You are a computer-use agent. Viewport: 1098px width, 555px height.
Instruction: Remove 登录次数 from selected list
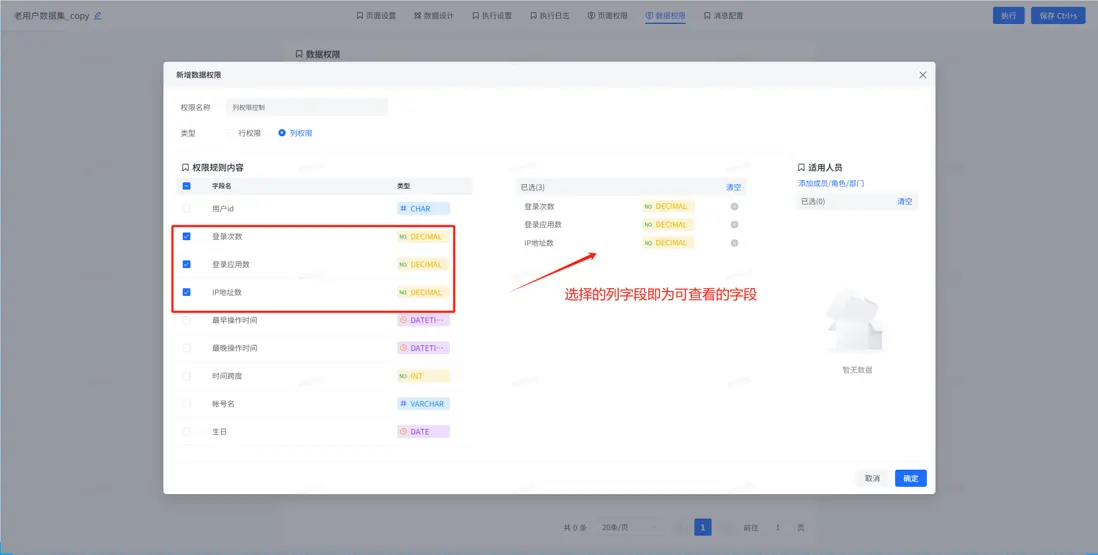734,206
